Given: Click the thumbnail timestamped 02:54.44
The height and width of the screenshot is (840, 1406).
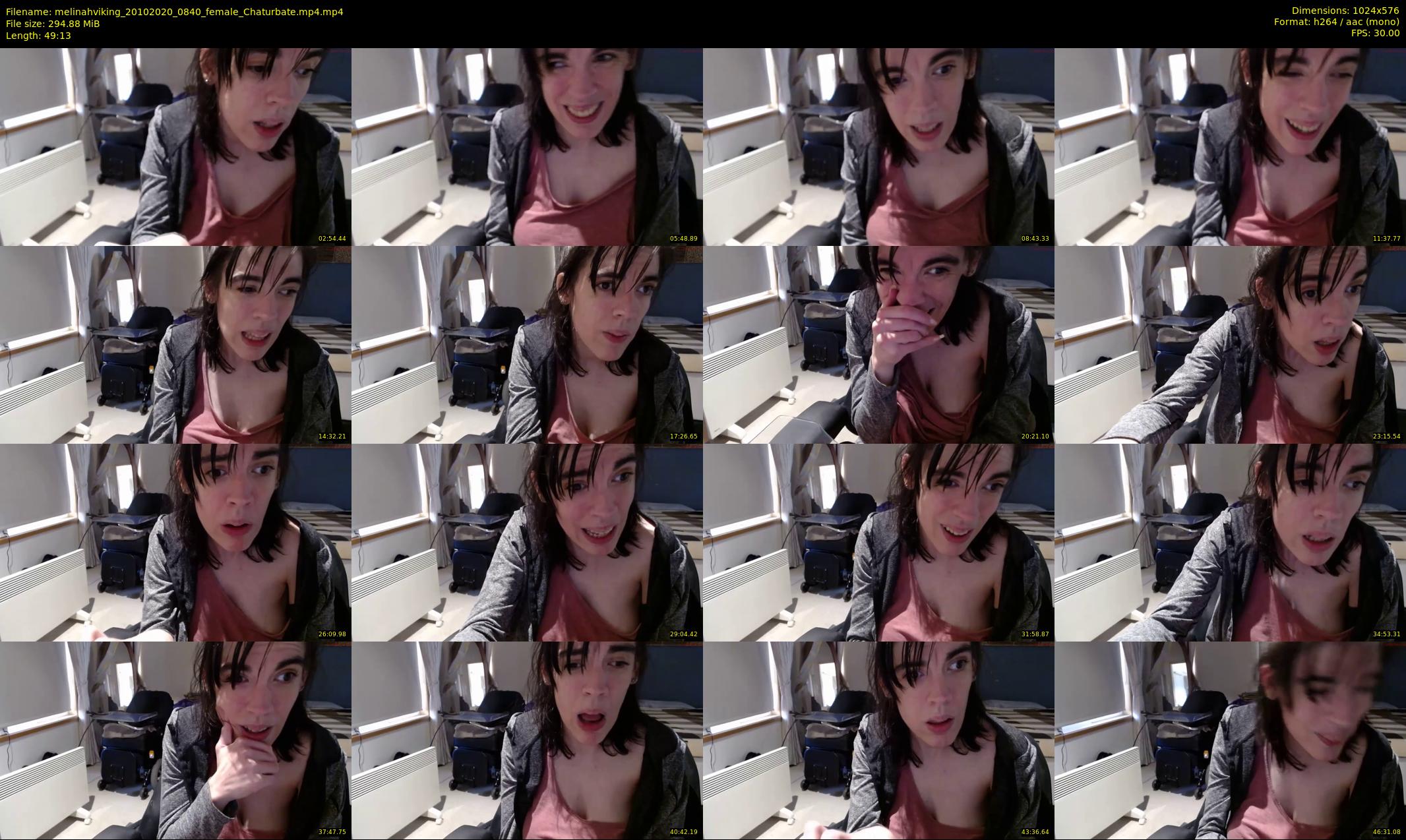Looking at the screenshot, I should tap(175, 146).
